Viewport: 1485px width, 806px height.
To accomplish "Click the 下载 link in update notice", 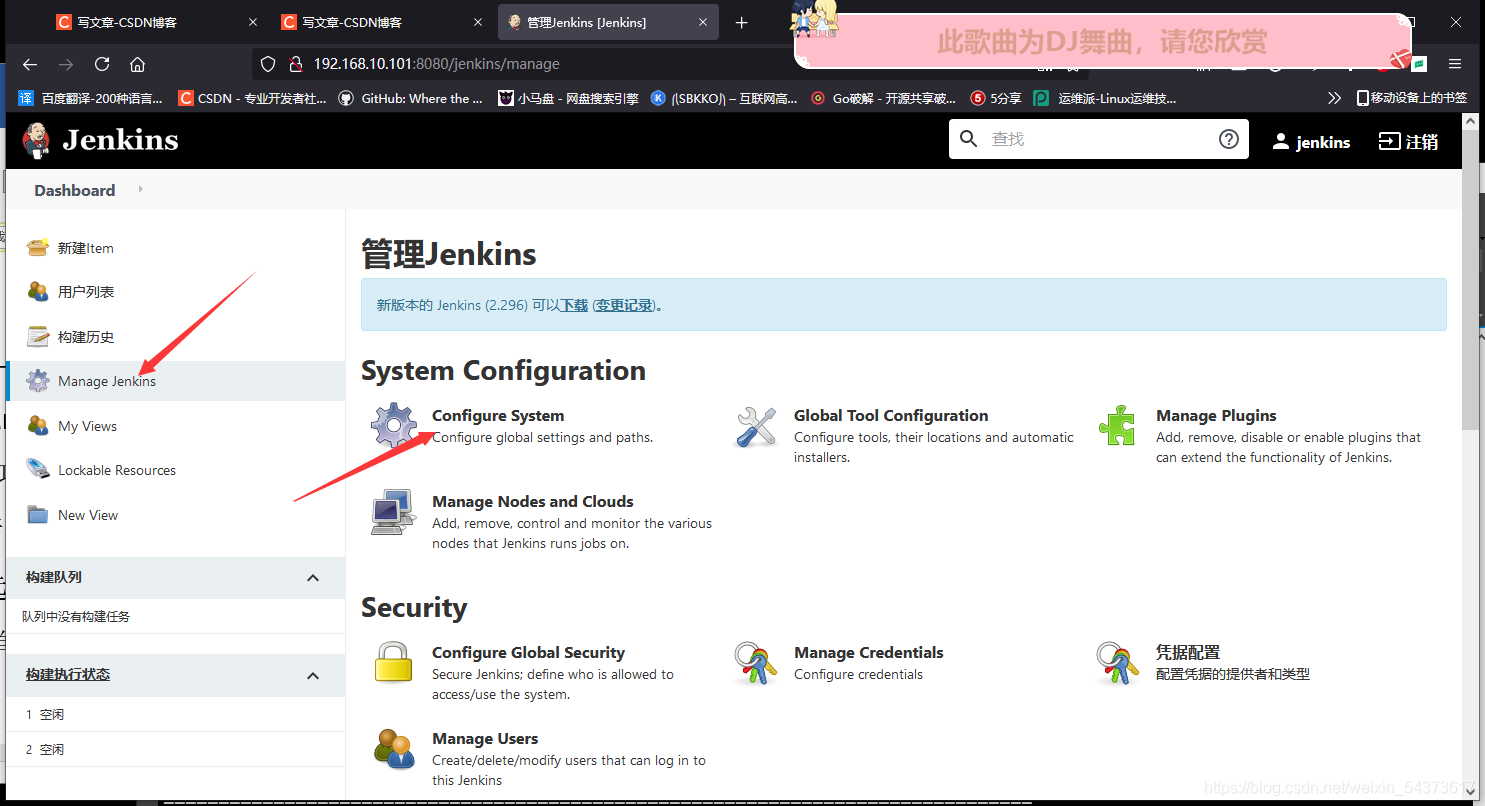I will tap(574, 305).
